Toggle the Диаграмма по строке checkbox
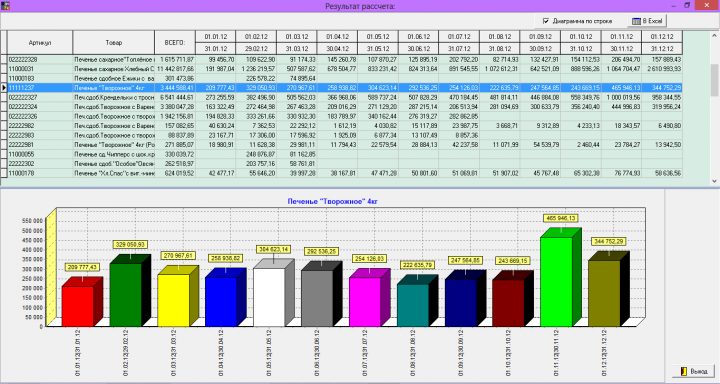Screen dimensions: 720x384 click(x=546, y=21)
